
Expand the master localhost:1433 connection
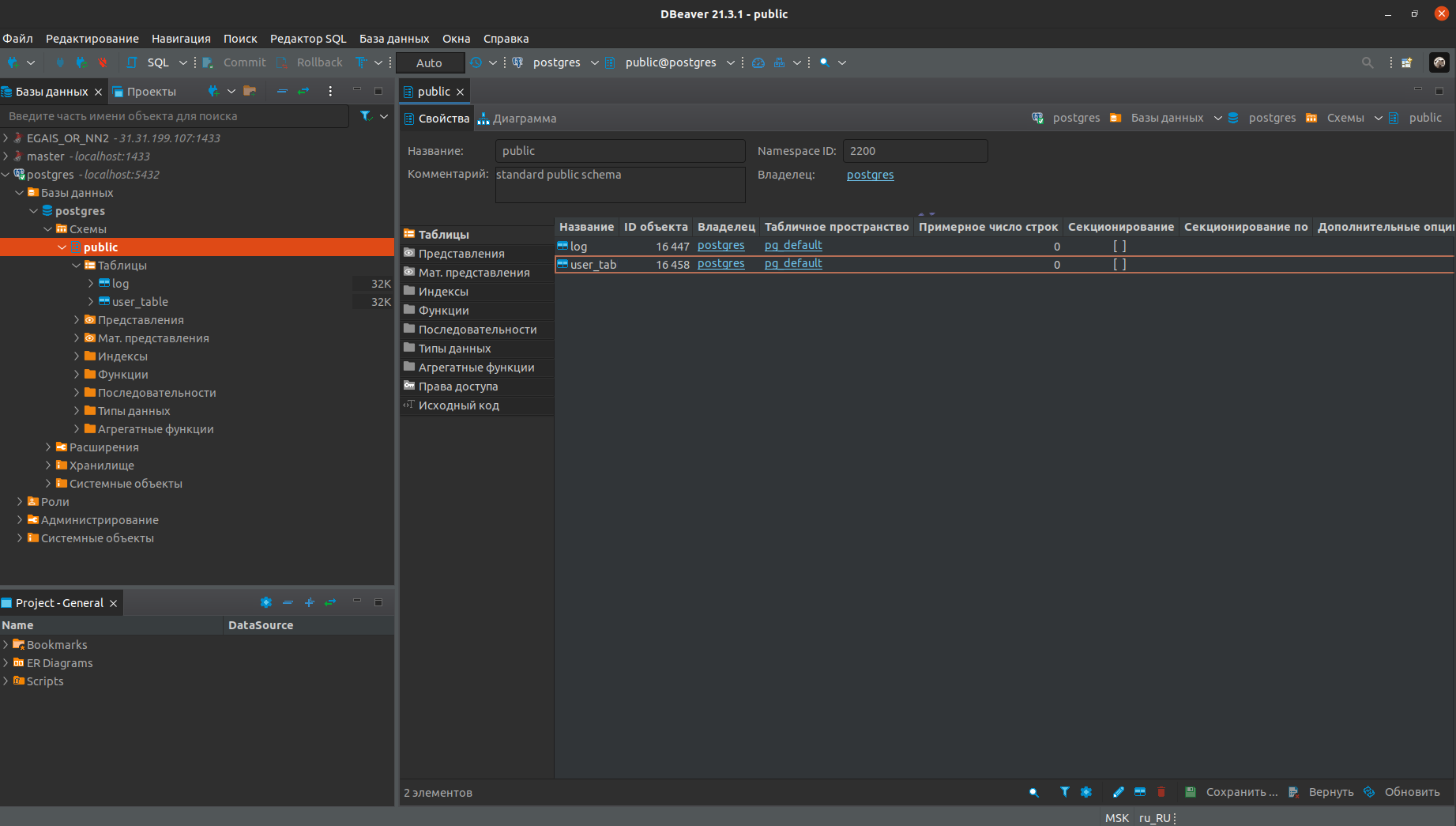click(6, 157)
